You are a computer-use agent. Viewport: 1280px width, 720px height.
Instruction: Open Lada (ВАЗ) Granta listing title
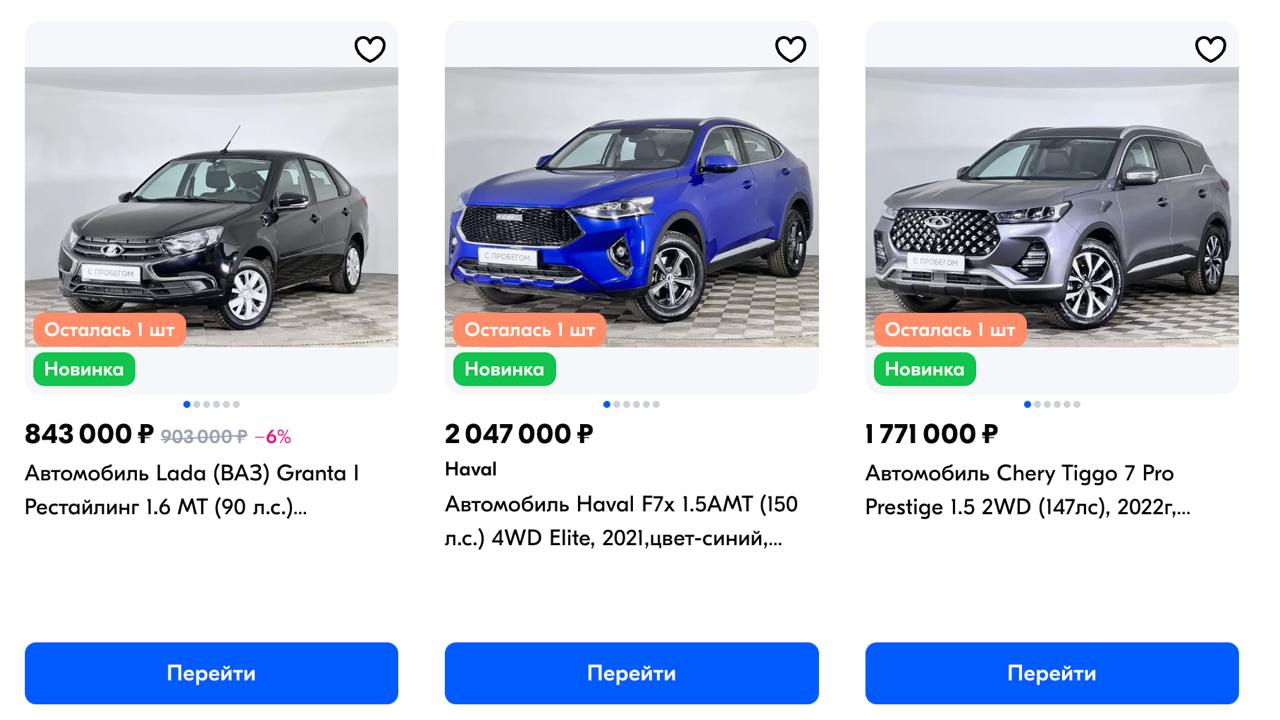click(x=192, y=490)
